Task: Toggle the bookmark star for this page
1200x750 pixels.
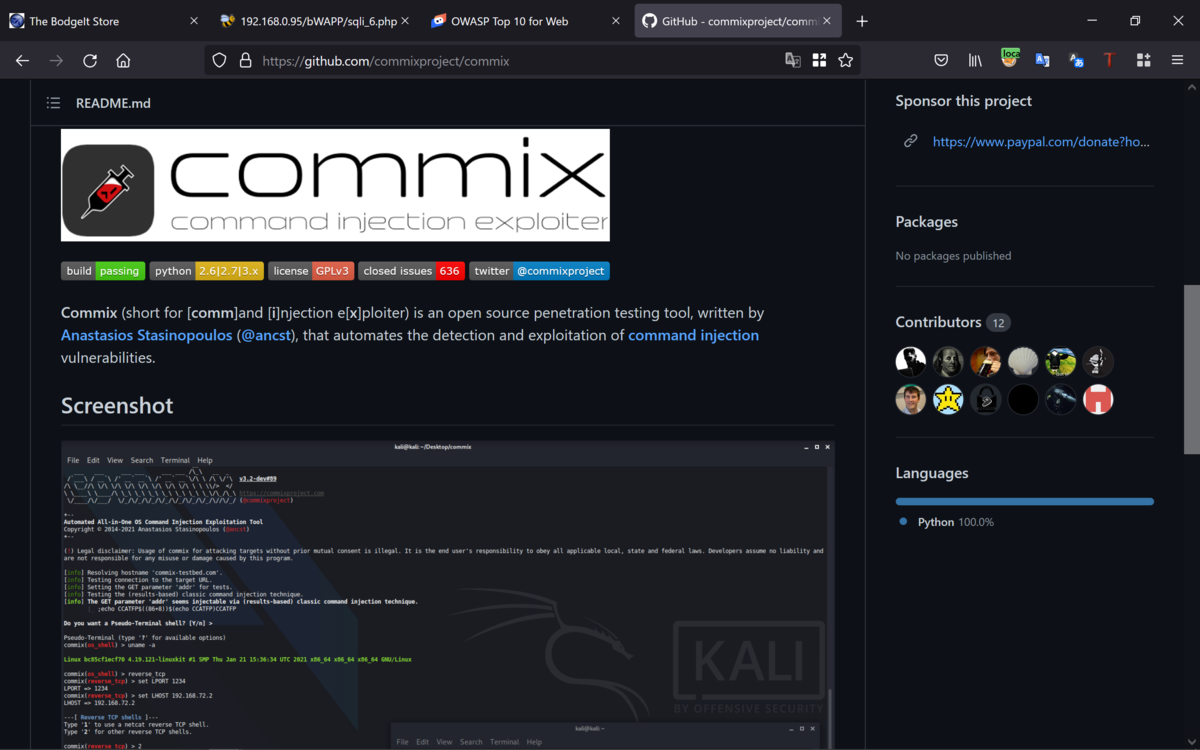Action: point(846,60)
